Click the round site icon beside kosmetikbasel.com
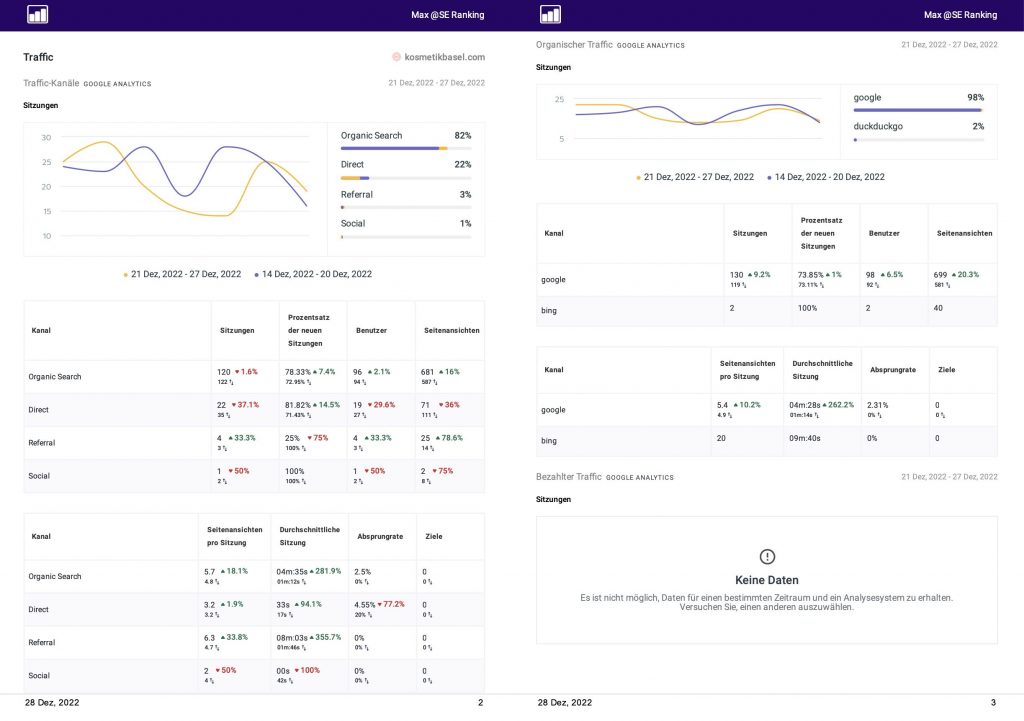Screen dimensions: 1024x721 coord(396,57)
